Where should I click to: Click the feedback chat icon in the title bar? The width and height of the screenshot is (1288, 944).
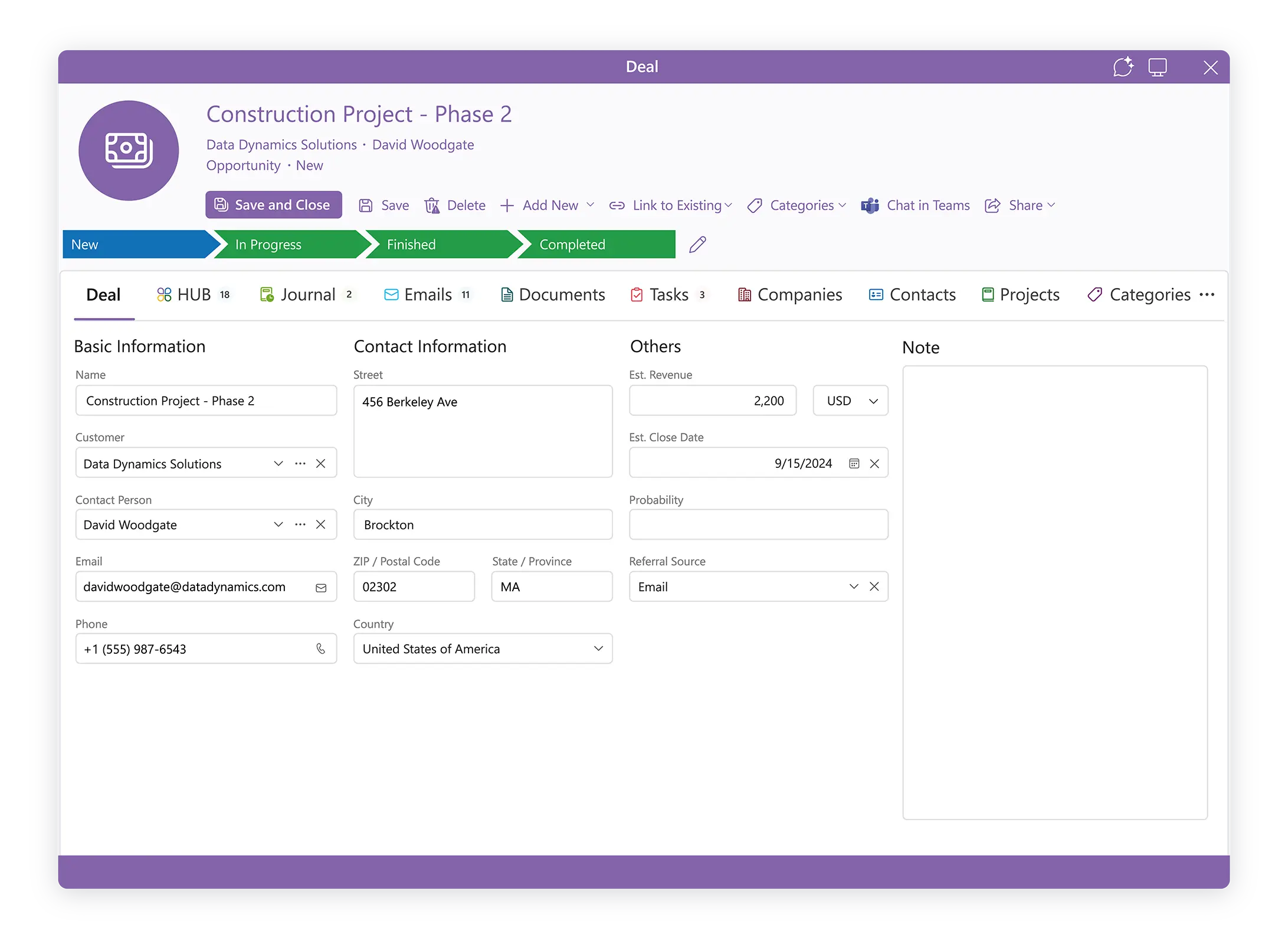click(x=1123, y=67)
